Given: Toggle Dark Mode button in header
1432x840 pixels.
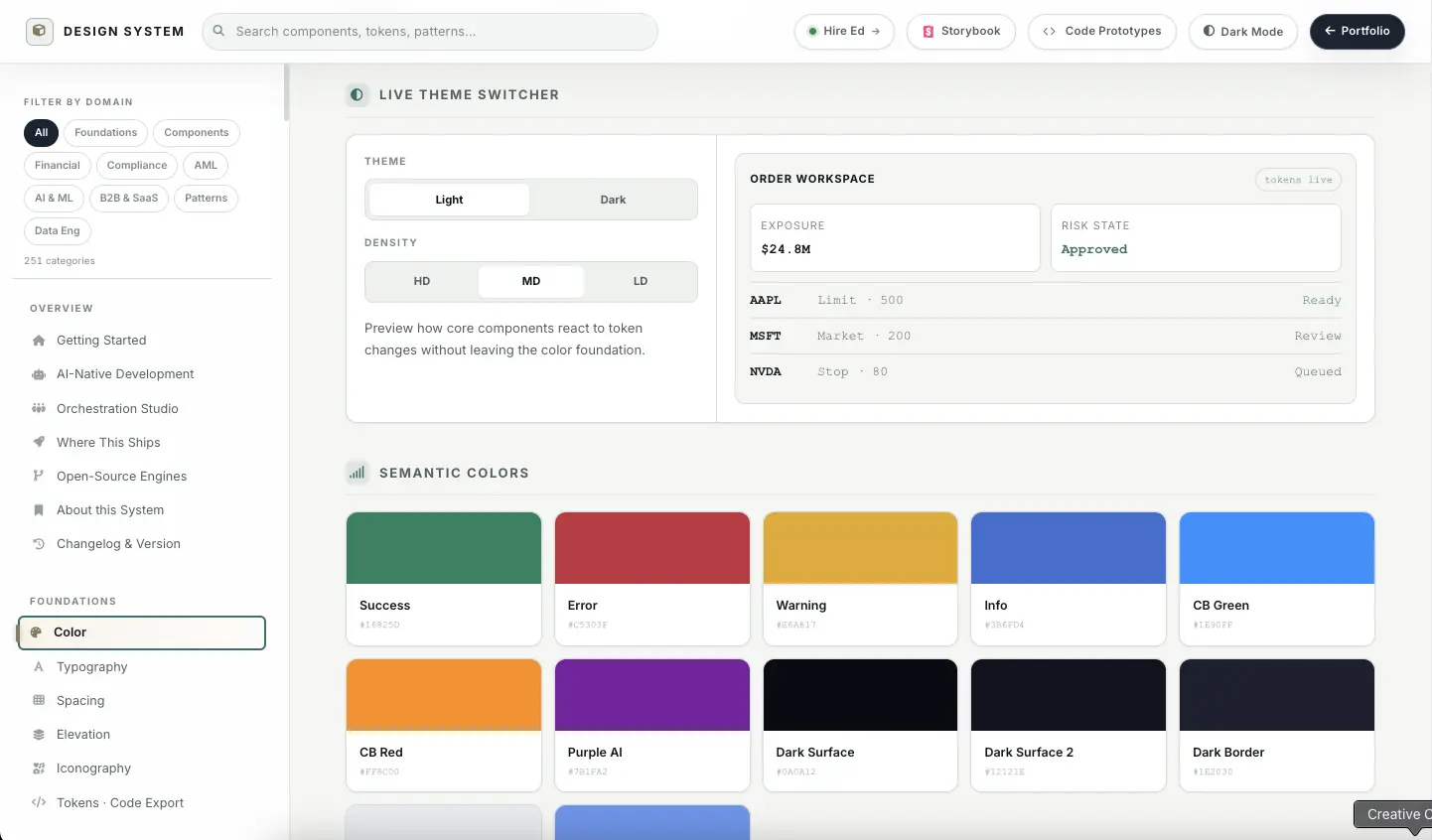Looking at the screenshot, I should 1243,31.
